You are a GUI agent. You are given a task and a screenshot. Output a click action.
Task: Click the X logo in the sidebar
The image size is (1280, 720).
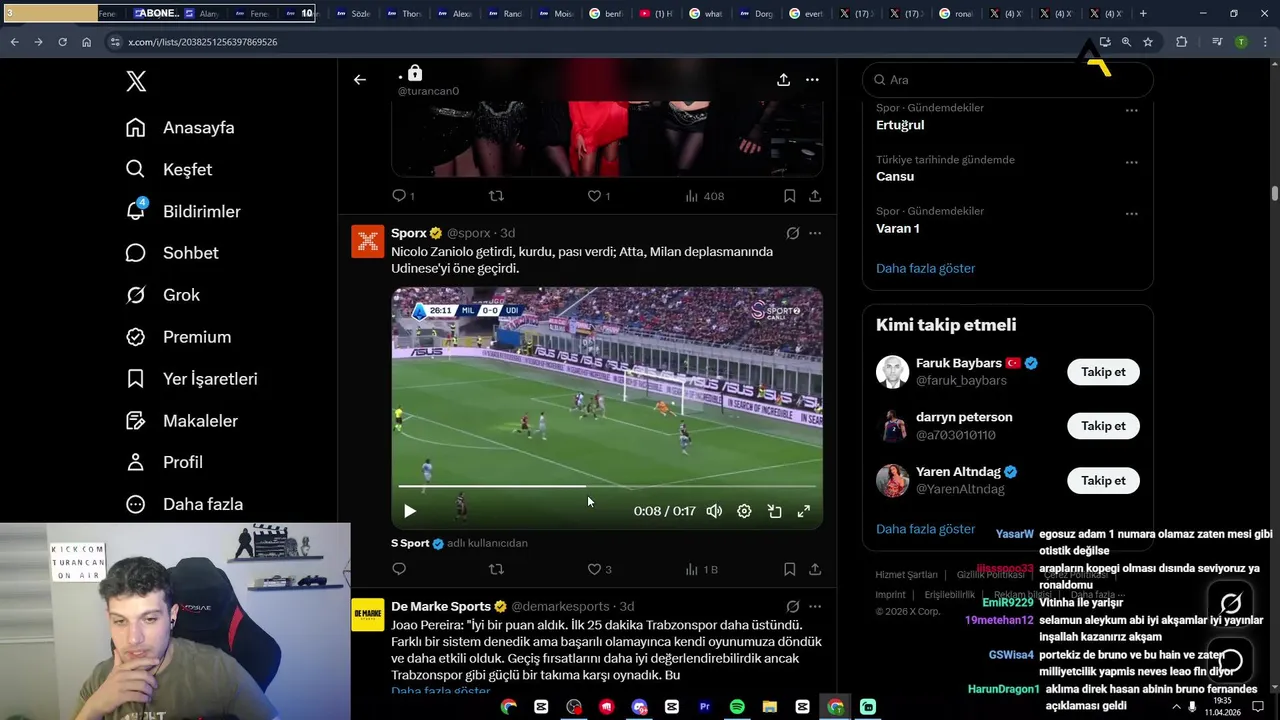tap(136, 81)
